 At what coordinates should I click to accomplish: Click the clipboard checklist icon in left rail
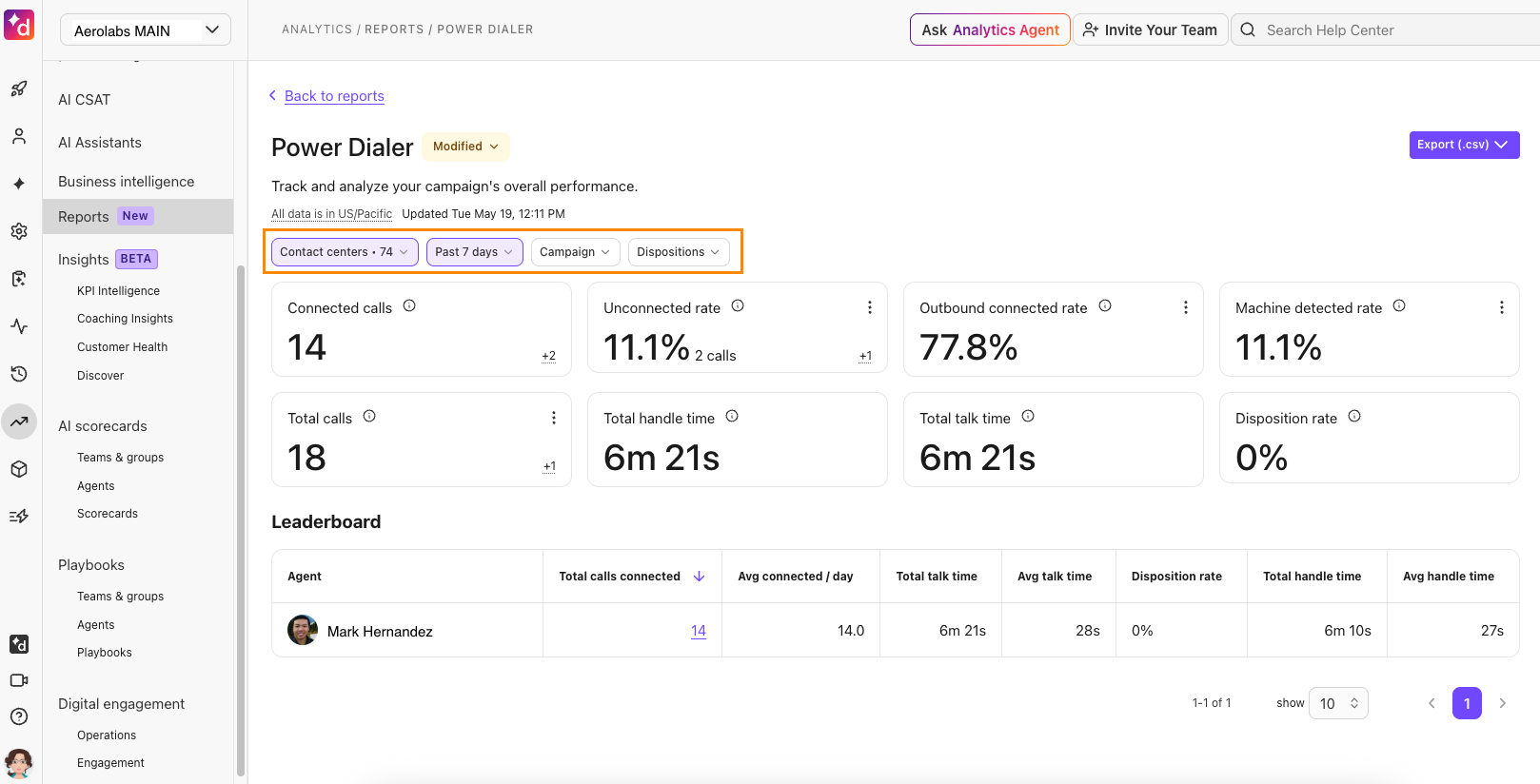[x=19, y=279]
